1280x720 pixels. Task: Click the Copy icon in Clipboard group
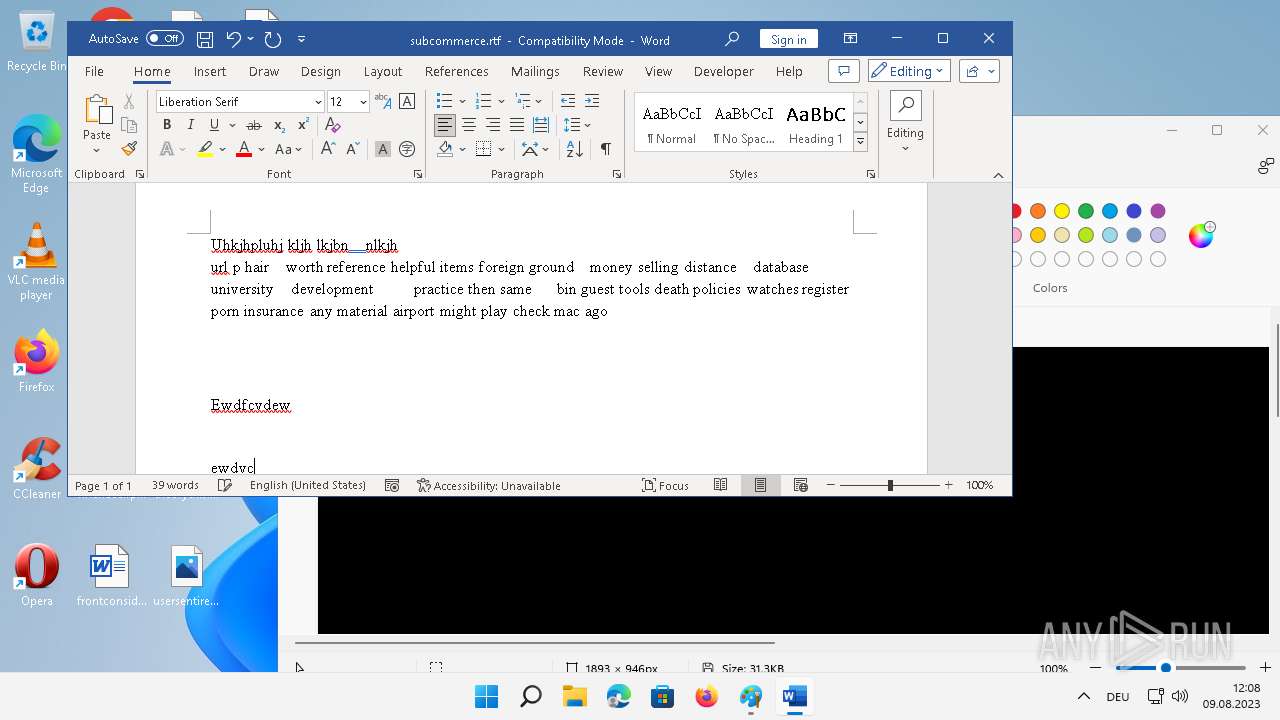click(x=129, y=125)
